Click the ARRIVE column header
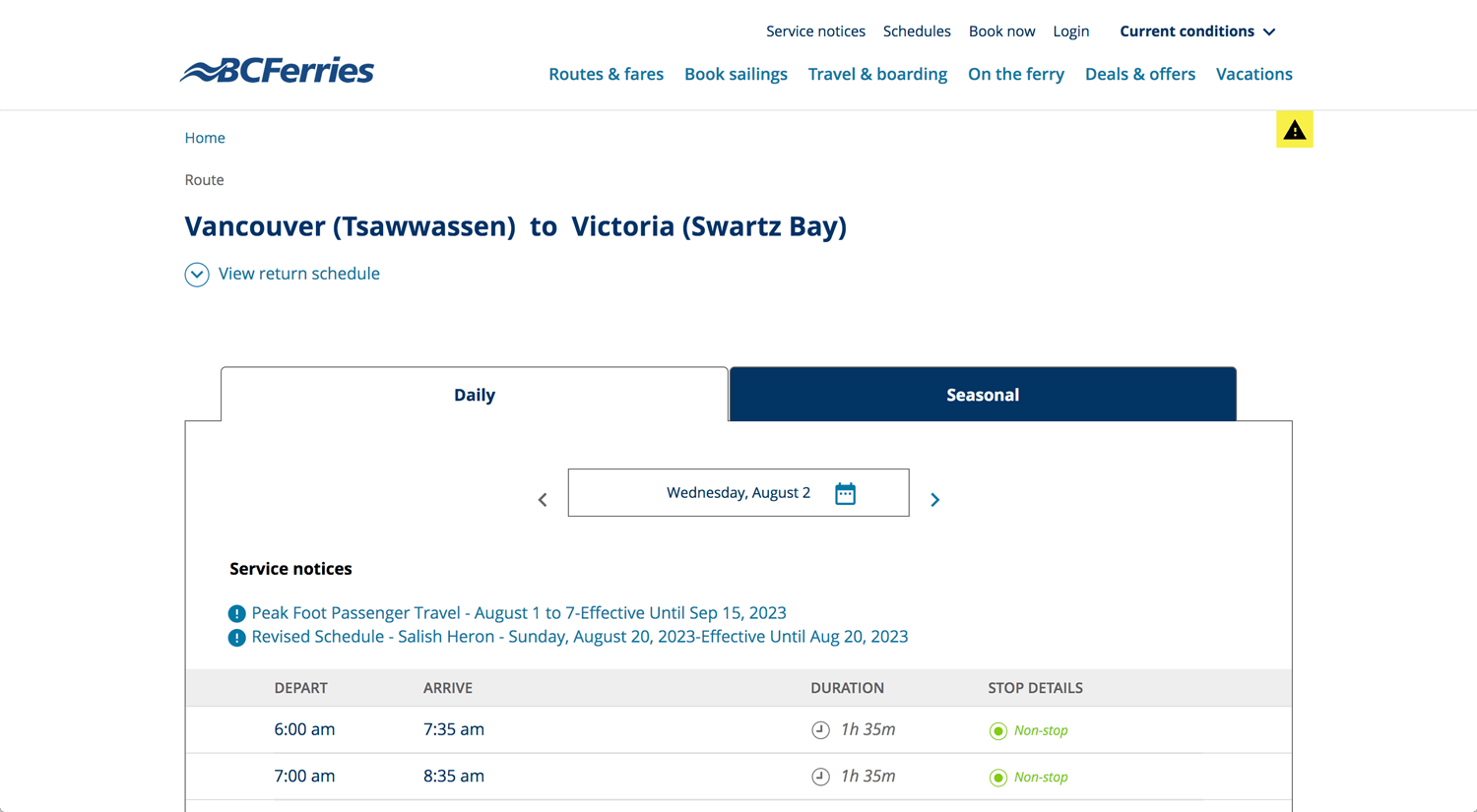Image resolution: width=1477 pixels, height=812 pixels. (x=448, y=688)
